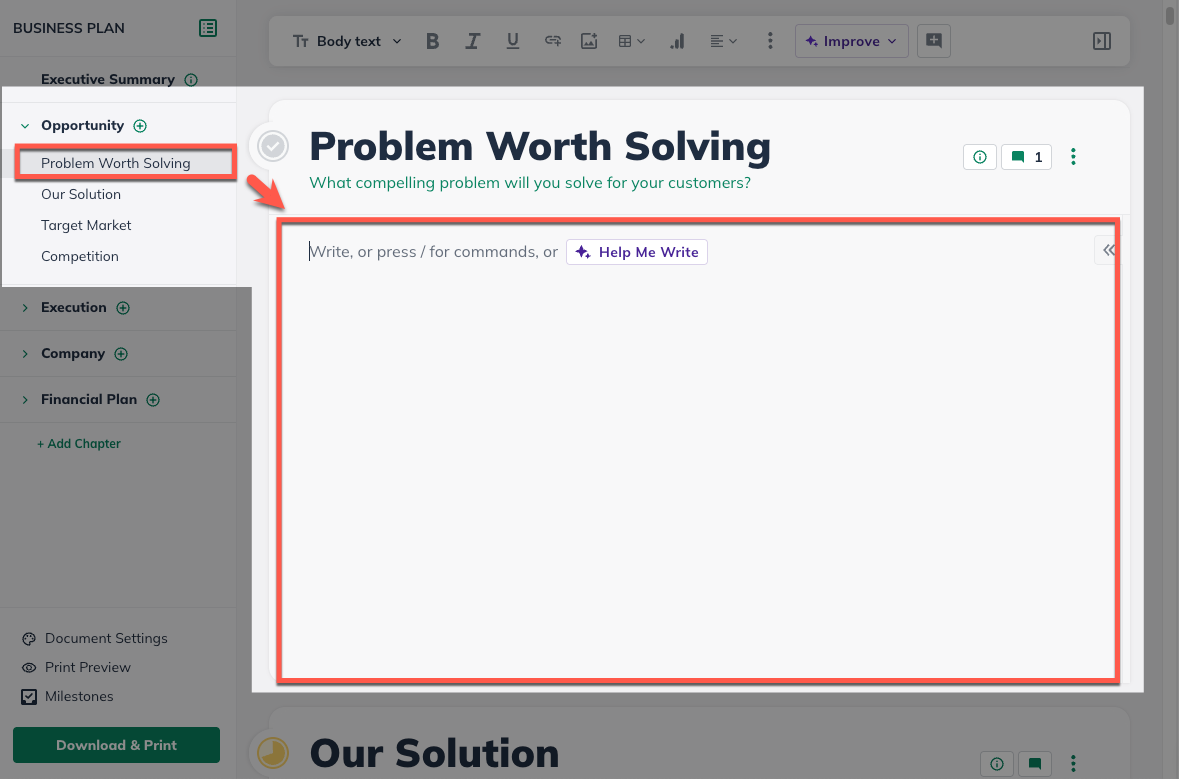This screenshot has width=1179, height=779.
Task: Click the outline view icon next to BUSINESS PLAN
Action: click(208, 29)
